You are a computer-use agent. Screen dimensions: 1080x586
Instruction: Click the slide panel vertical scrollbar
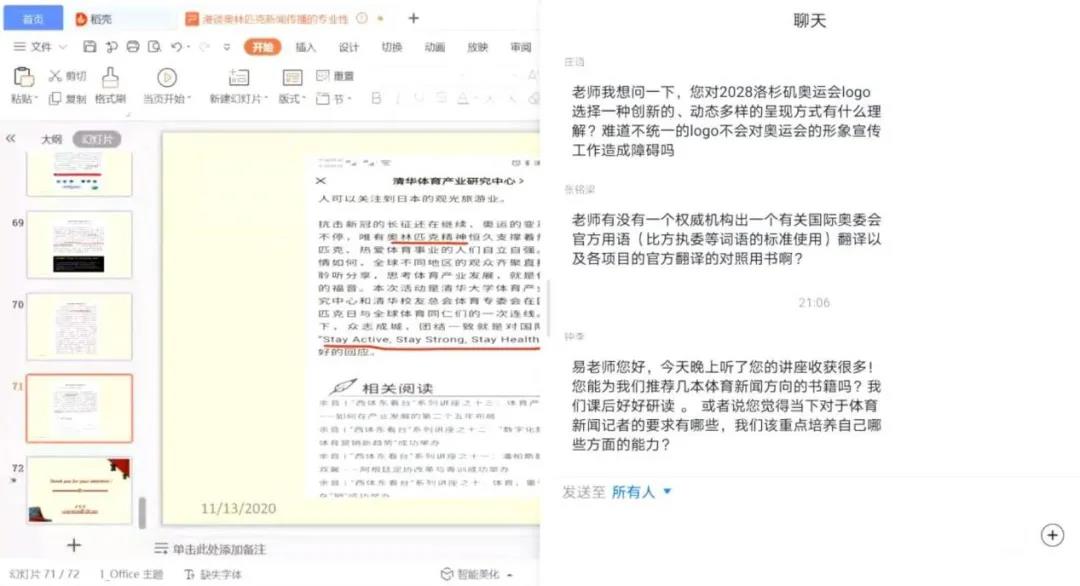142,512
